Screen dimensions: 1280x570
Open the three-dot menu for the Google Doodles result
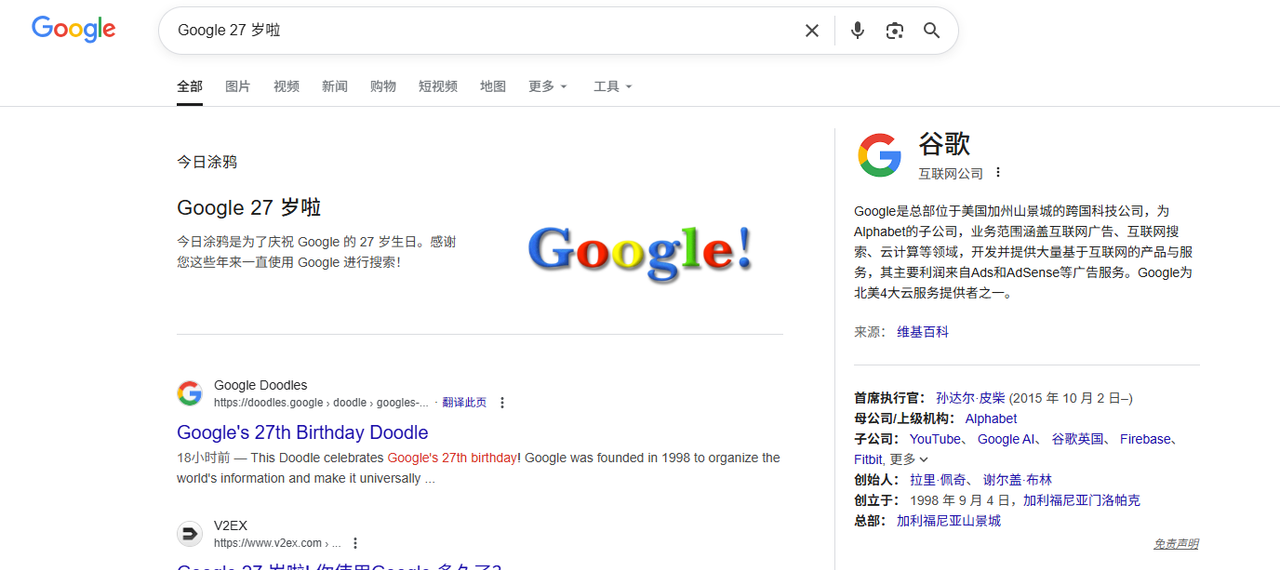(502, 403)
